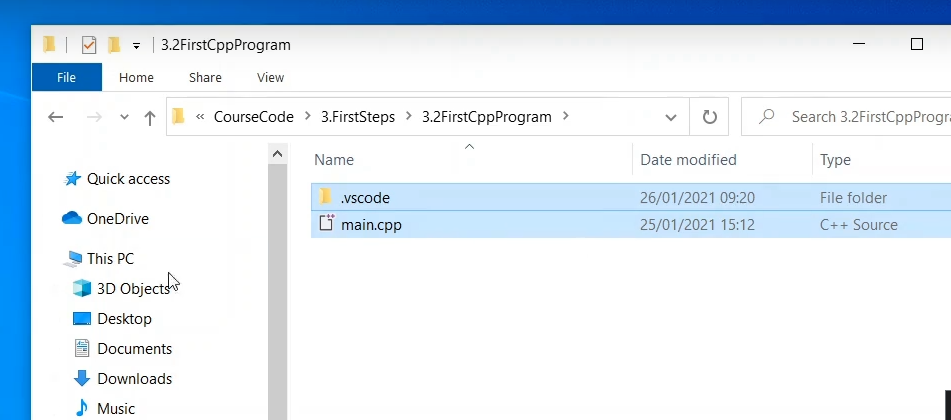Go back with the left arrow button
This screenshot has height=420, width=951.
(x=56, y=117)
